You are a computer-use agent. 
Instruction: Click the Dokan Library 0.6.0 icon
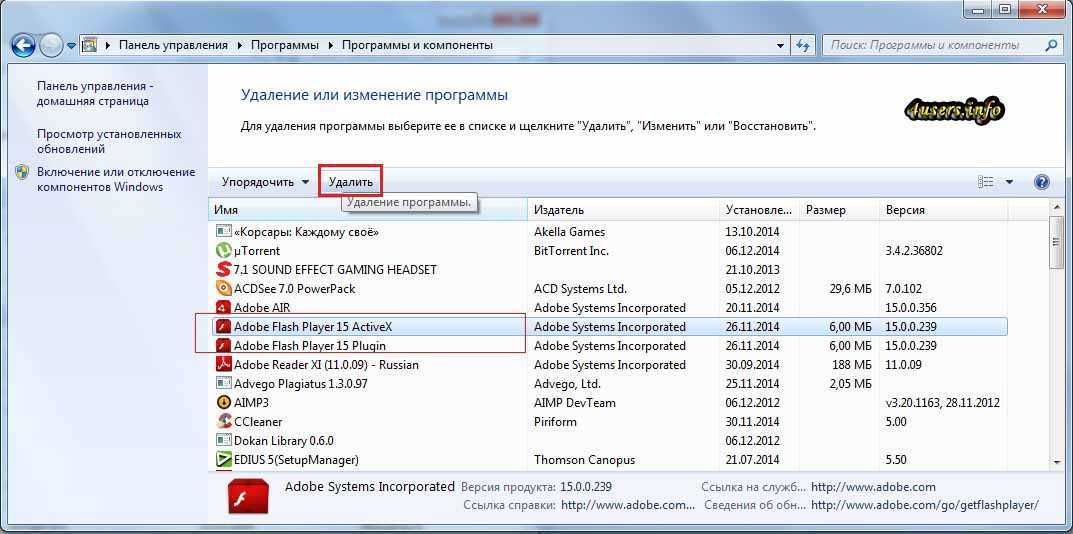click(224, 441)
